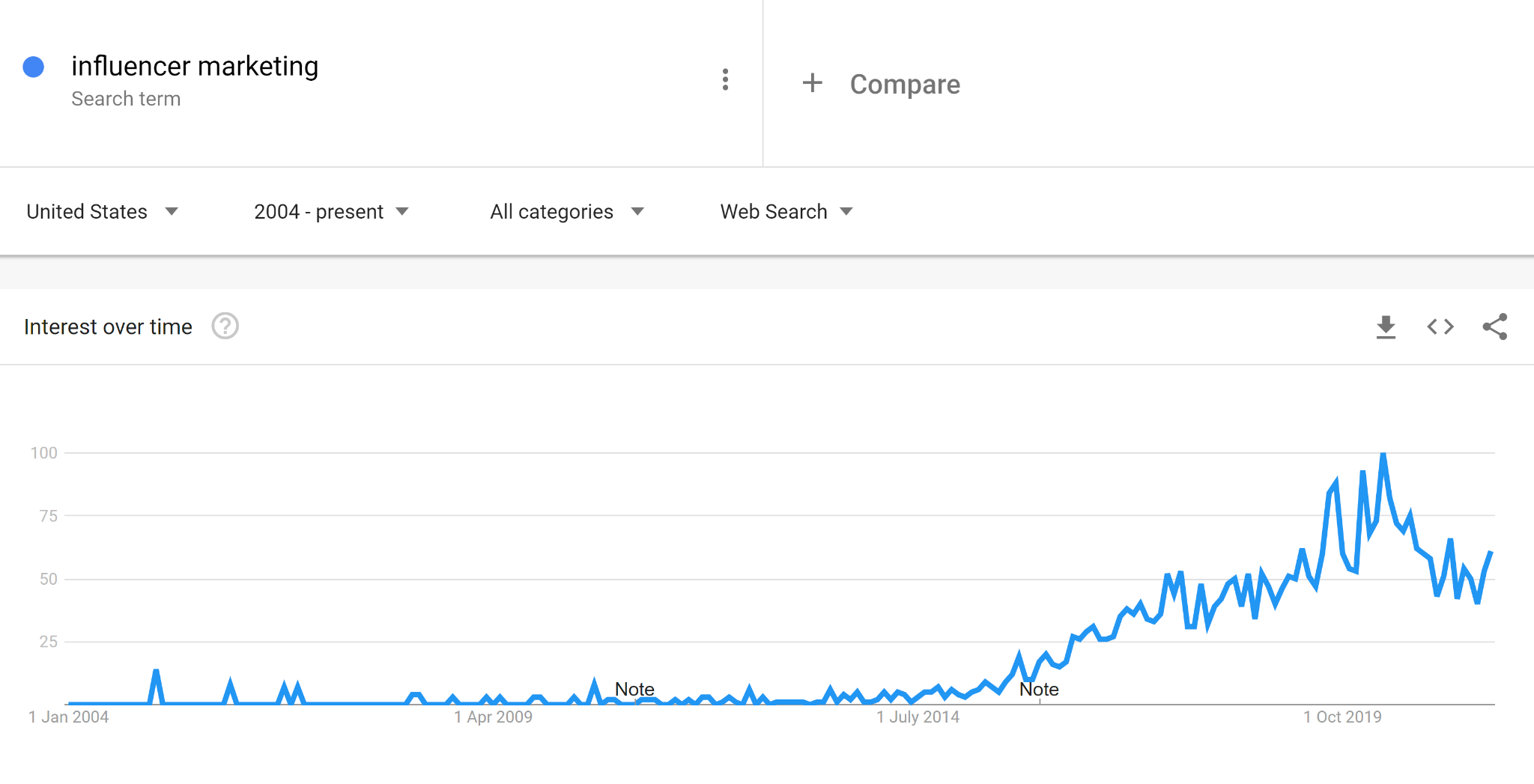Click the Note marker near 2016
The height and width of the screenshot is (784, 1534).
(1039, 689)
